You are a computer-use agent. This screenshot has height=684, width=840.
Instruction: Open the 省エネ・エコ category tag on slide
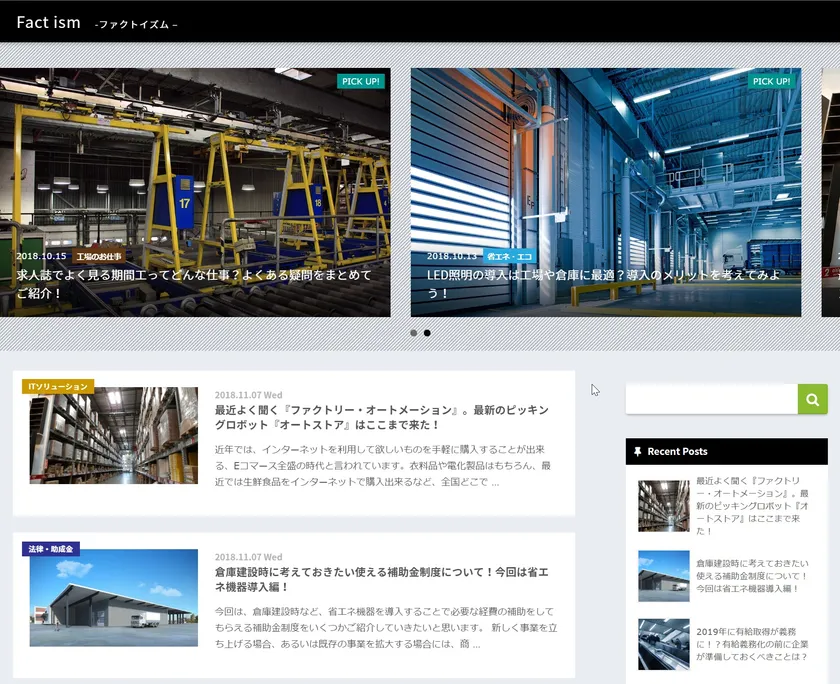click(510, 257)
